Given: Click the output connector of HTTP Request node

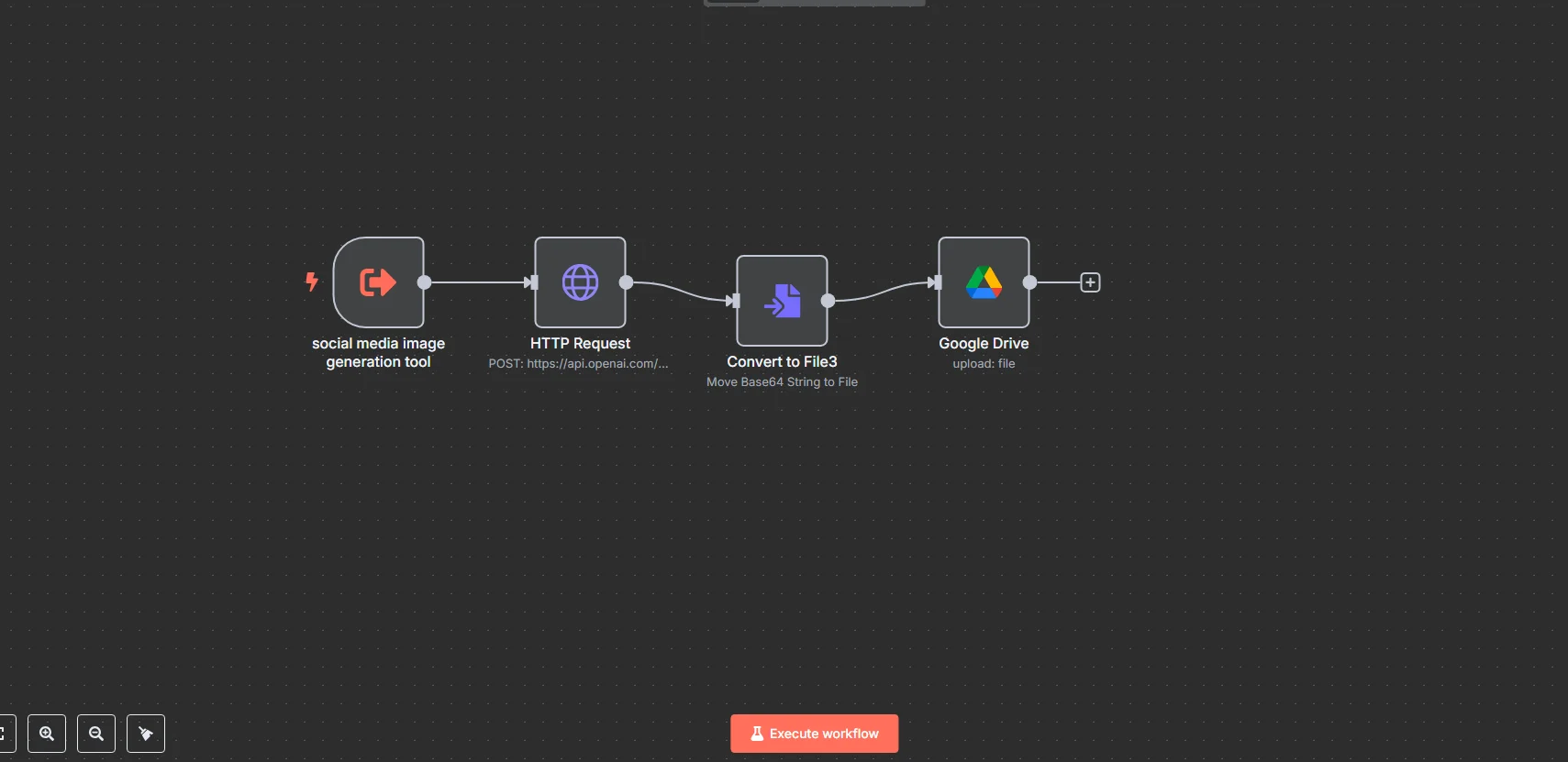Looking at the screenshot, I should tap(626, 282).
